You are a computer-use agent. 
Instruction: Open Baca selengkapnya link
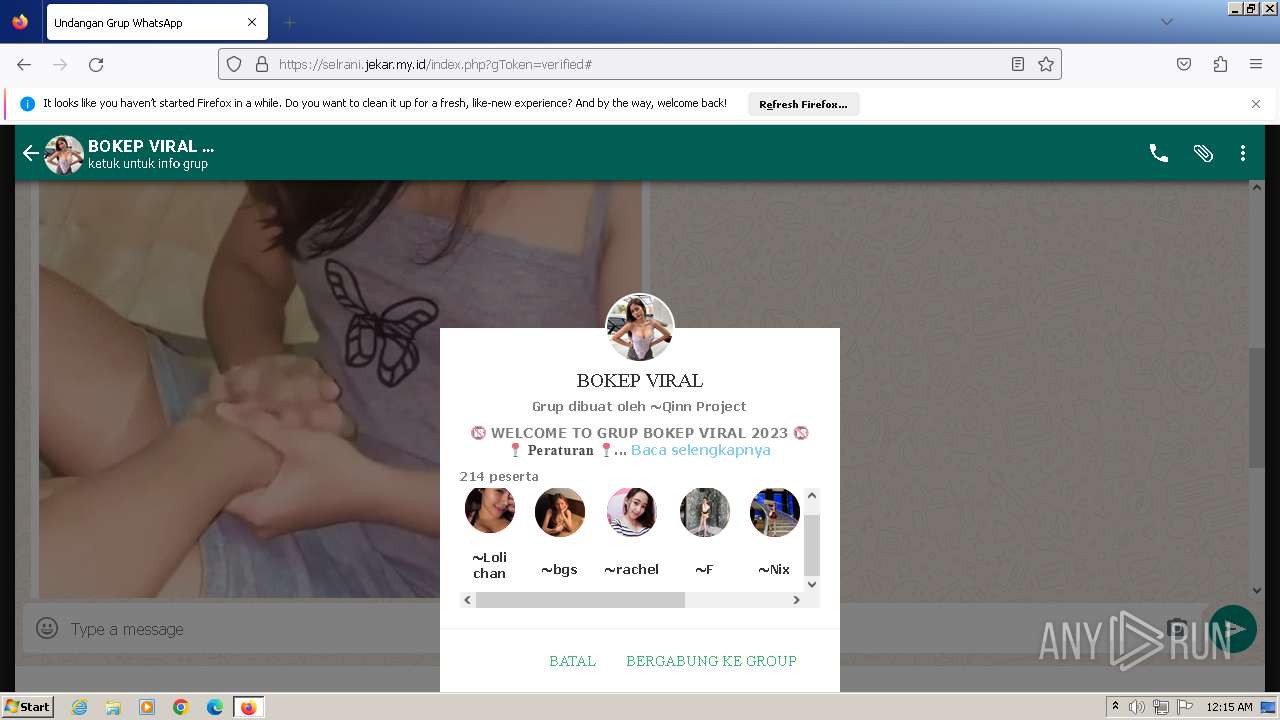pyautogui.click(x=700, y=450)
